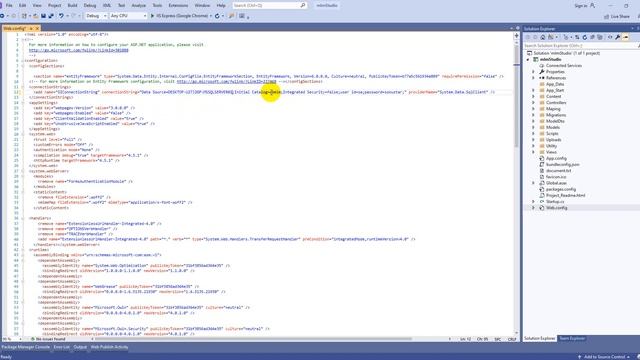The height and width of the screenshot is (360, 640).
Task: Close the Web.config tab
Action: click(x=37, y=29)
